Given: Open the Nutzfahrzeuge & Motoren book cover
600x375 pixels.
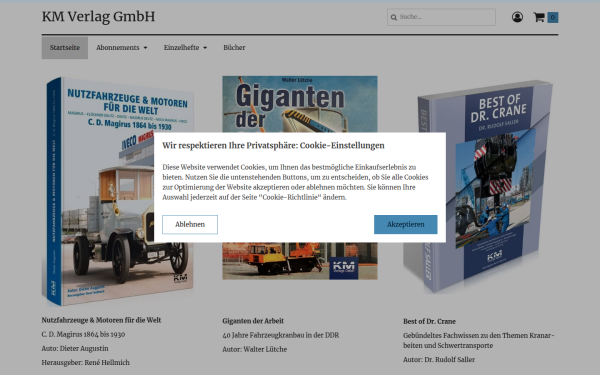Looking at the screenshot, I should 118,191.
